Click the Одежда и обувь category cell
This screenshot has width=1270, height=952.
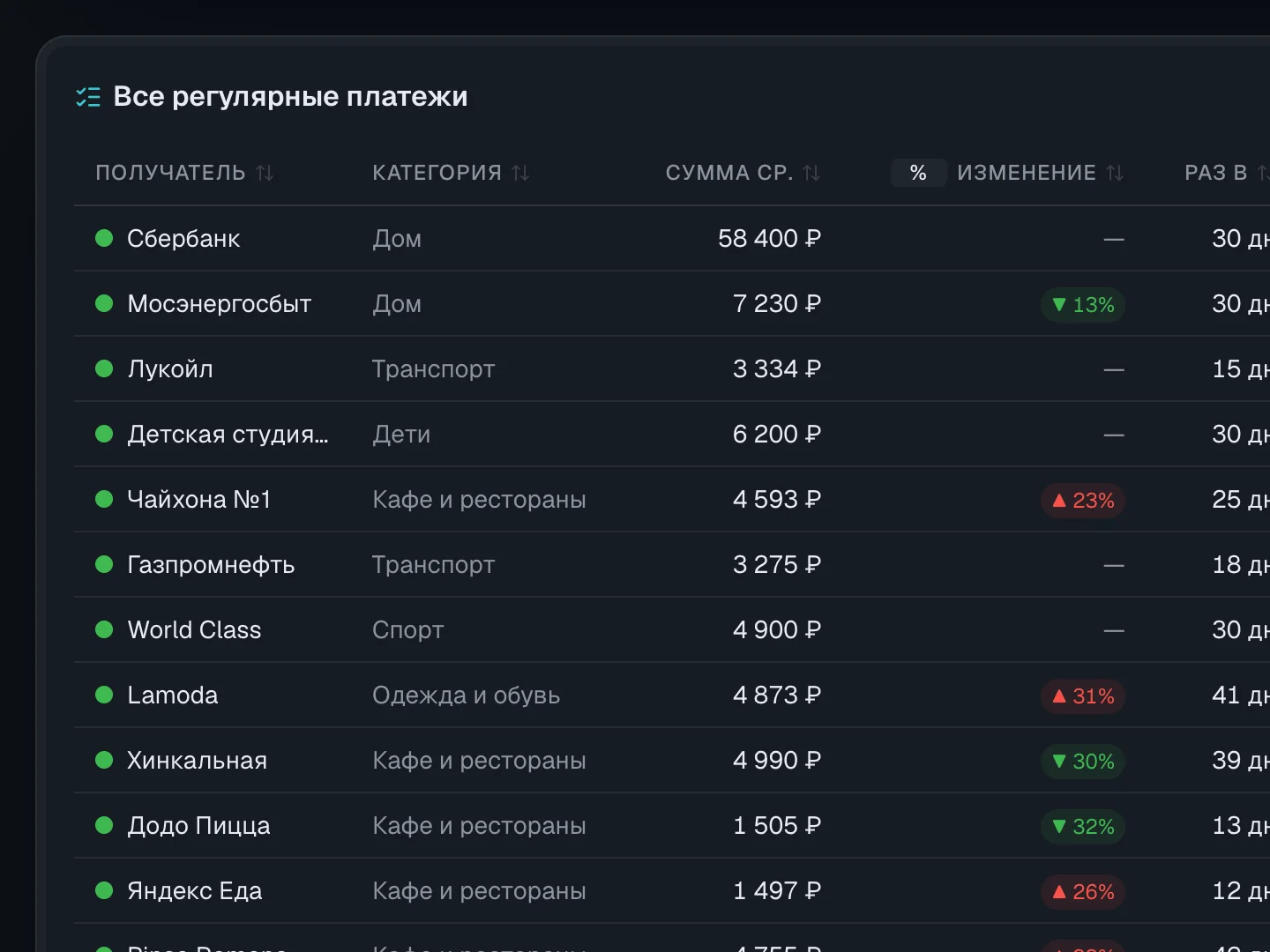(466, 695)
